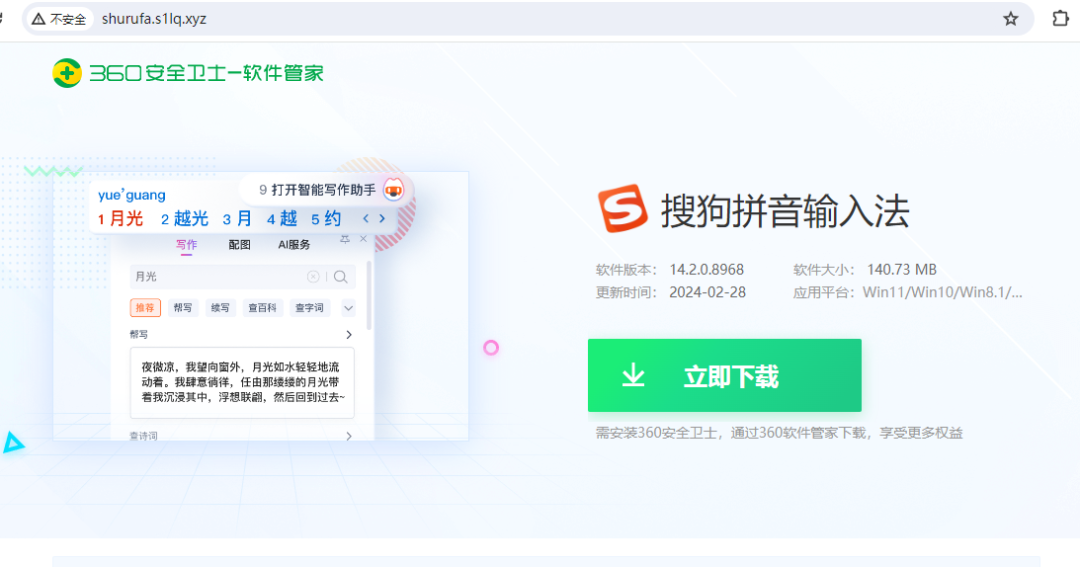Select the 查字词 filter tag

click(x=309, y=308)
